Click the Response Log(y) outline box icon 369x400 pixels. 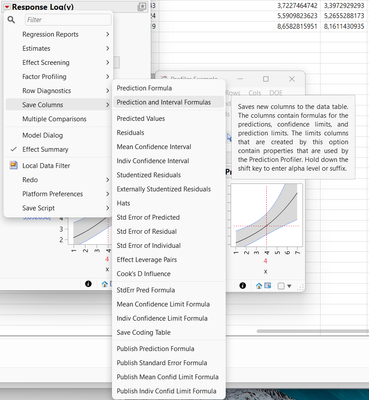[141, 7]
